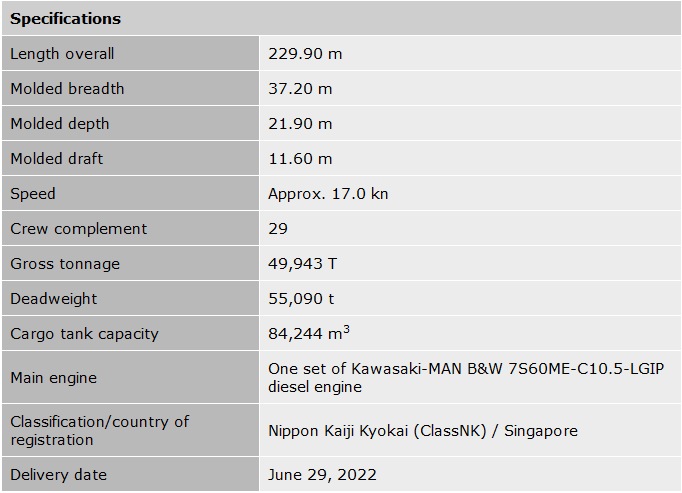This screenshot has height=493, width=682.
Task: Click the crew complement value 29
Action: 278,229
